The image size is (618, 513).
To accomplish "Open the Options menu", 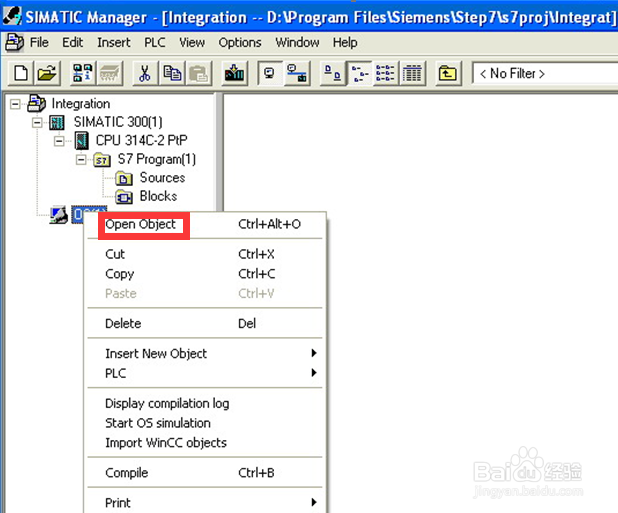I will coord(240,42).
